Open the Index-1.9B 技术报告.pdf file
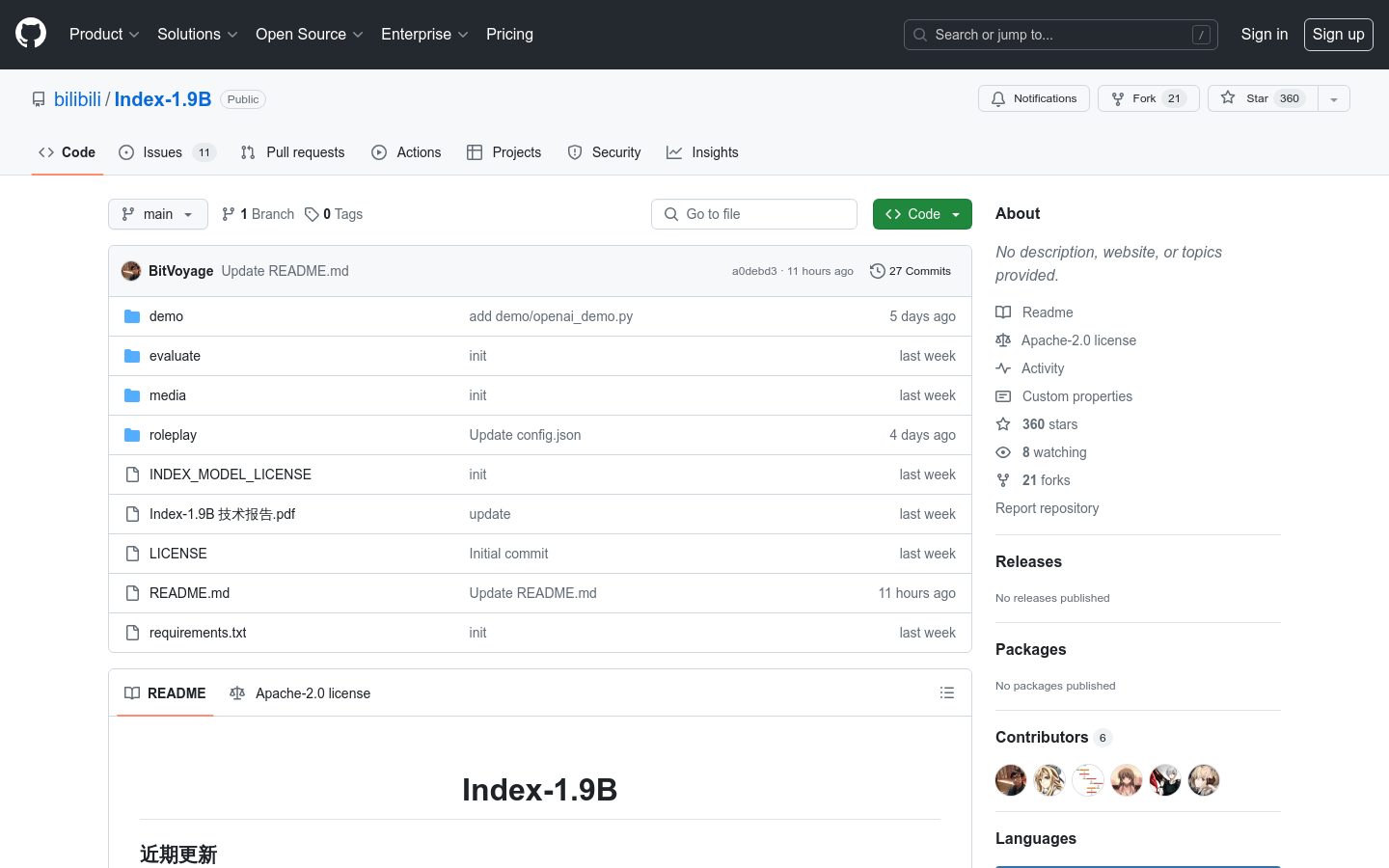1389x868 pixels. [222, 514]
